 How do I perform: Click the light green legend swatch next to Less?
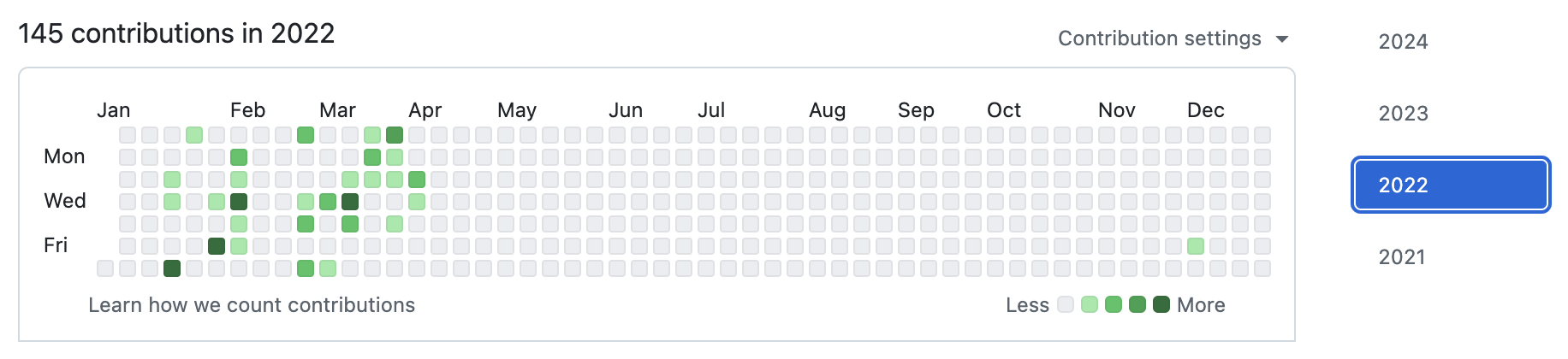point(1090,304)
